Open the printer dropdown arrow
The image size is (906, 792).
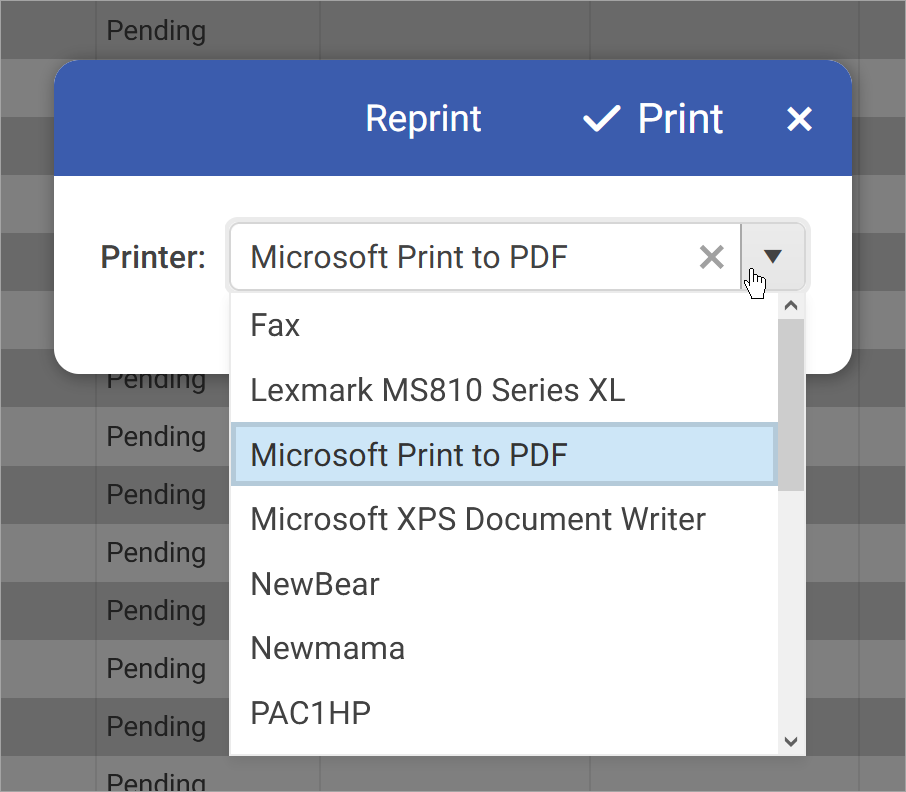tap(773, 257)
